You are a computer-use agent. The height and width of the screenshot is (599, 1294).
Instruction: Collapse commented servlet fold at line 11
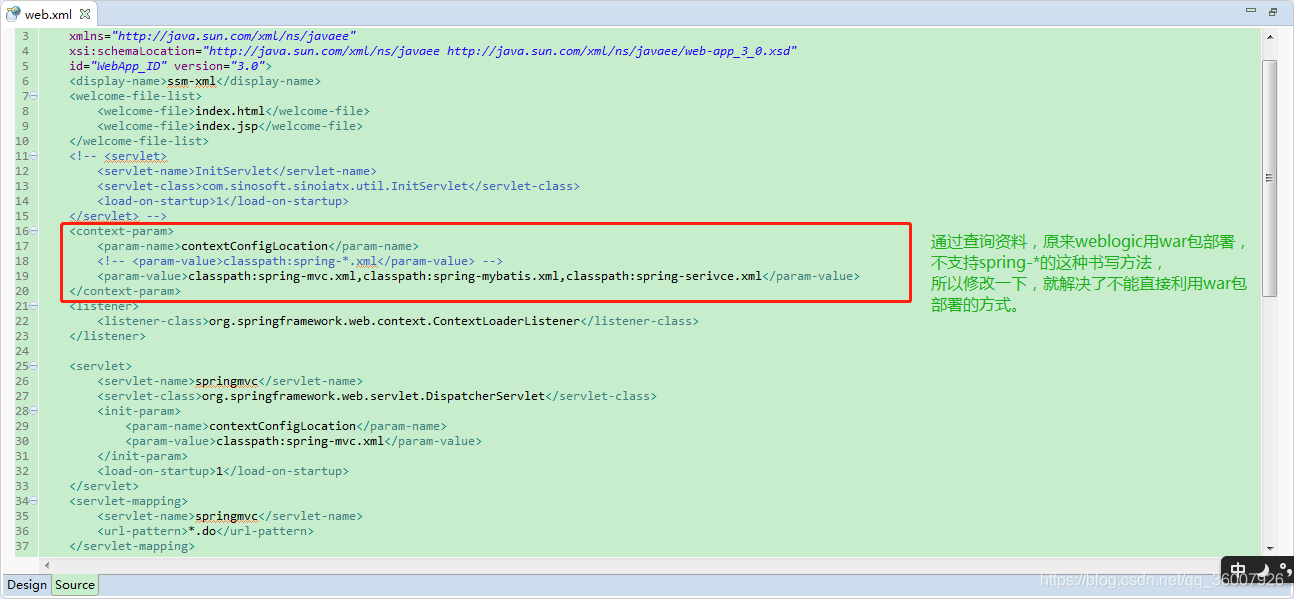[34, 156]
